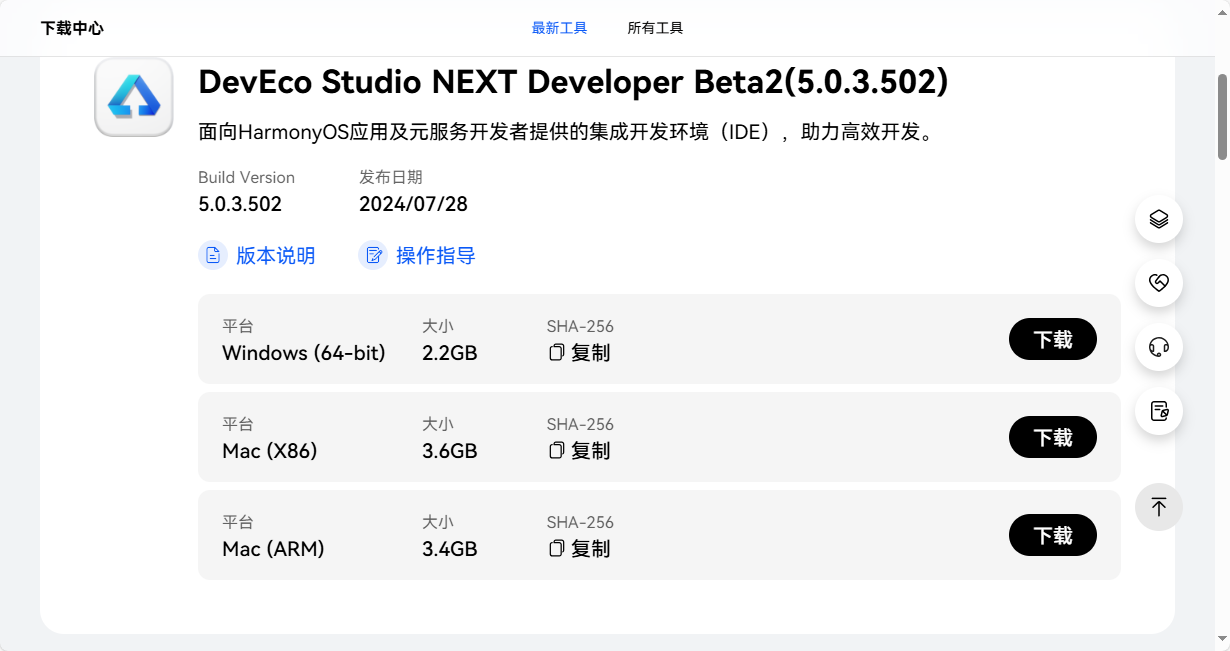Screen dimensions: 1230x651
Task: Switch to the 所有工具 tab
Action: pyautogui.click(x=655, y=28)
